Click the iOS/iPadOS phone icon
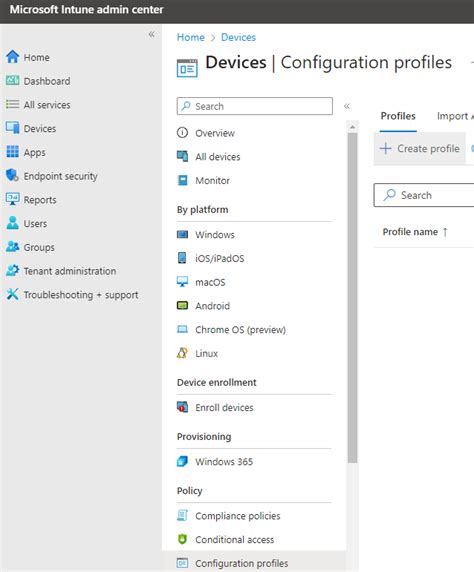 click(x=182, y=258)
